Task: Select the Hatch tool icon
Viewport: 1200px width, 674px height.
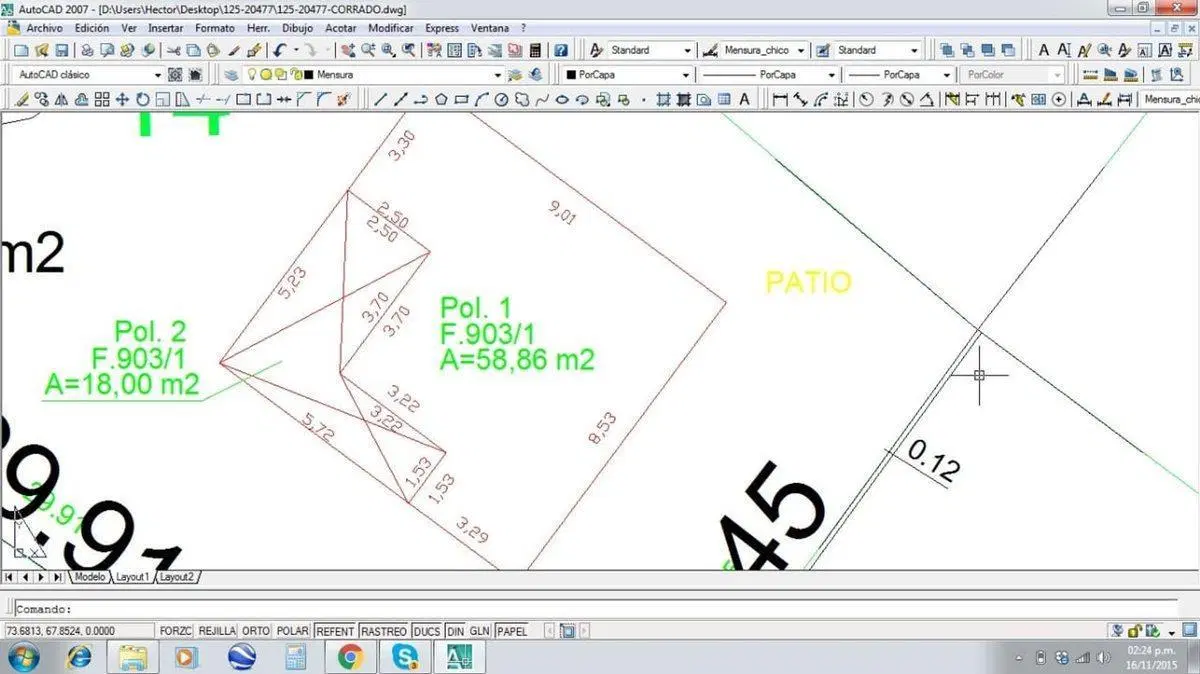Action: pyautogui.click(x=663, y=99)
